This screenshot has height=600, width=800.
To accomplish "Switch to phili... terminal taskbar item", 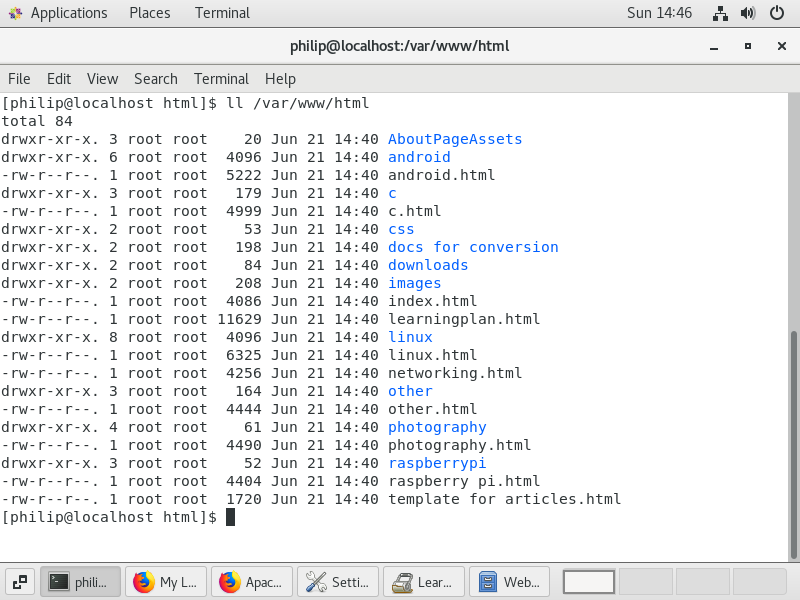I will click(80, 582).
